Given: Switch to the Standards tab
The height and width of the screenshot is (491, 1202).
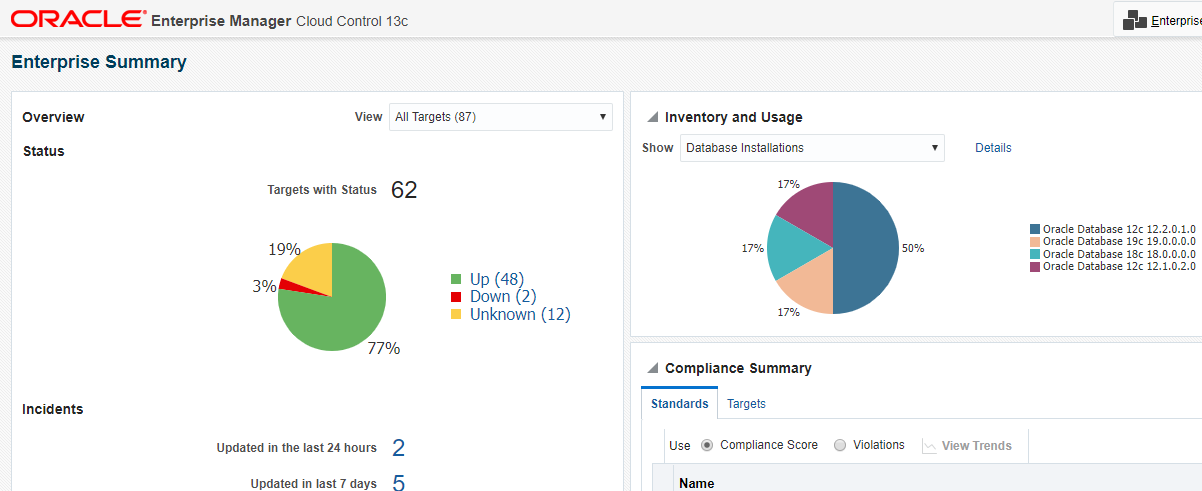Looking at the screenshot, I should pyautogui.click(x=679, y=404).
